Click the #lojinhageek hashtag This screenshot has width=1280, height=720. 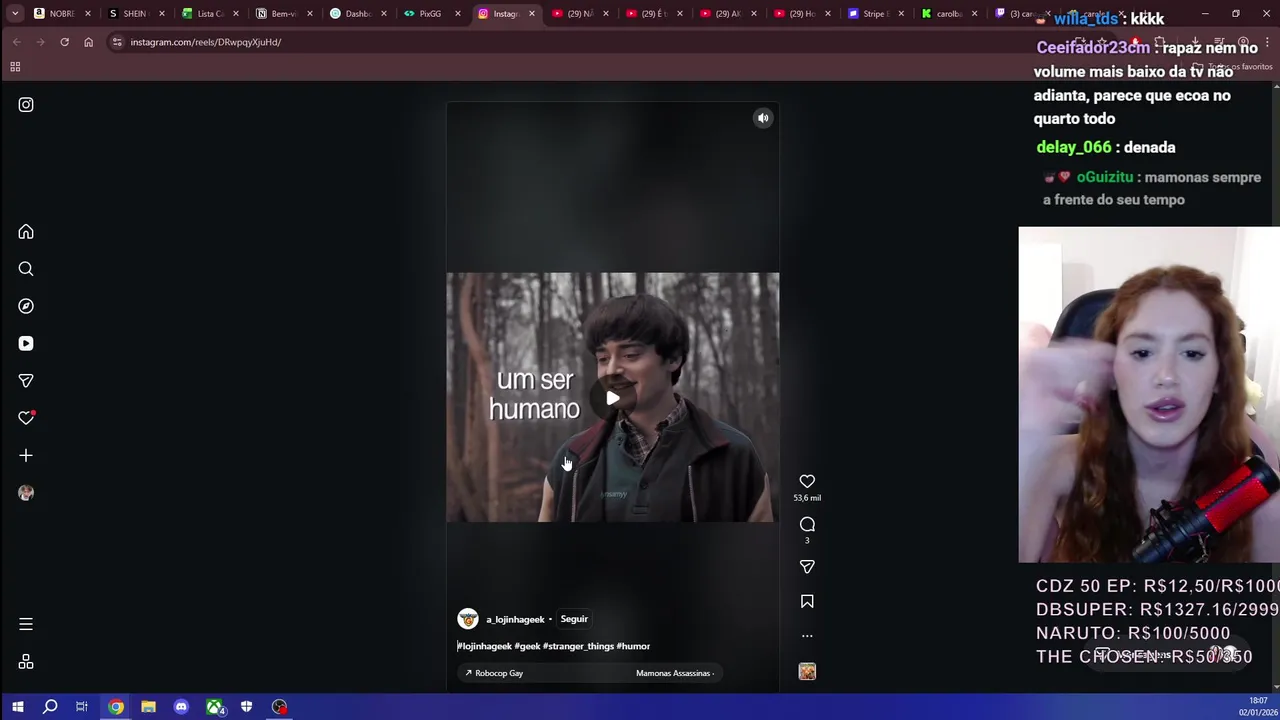point(484,646)
